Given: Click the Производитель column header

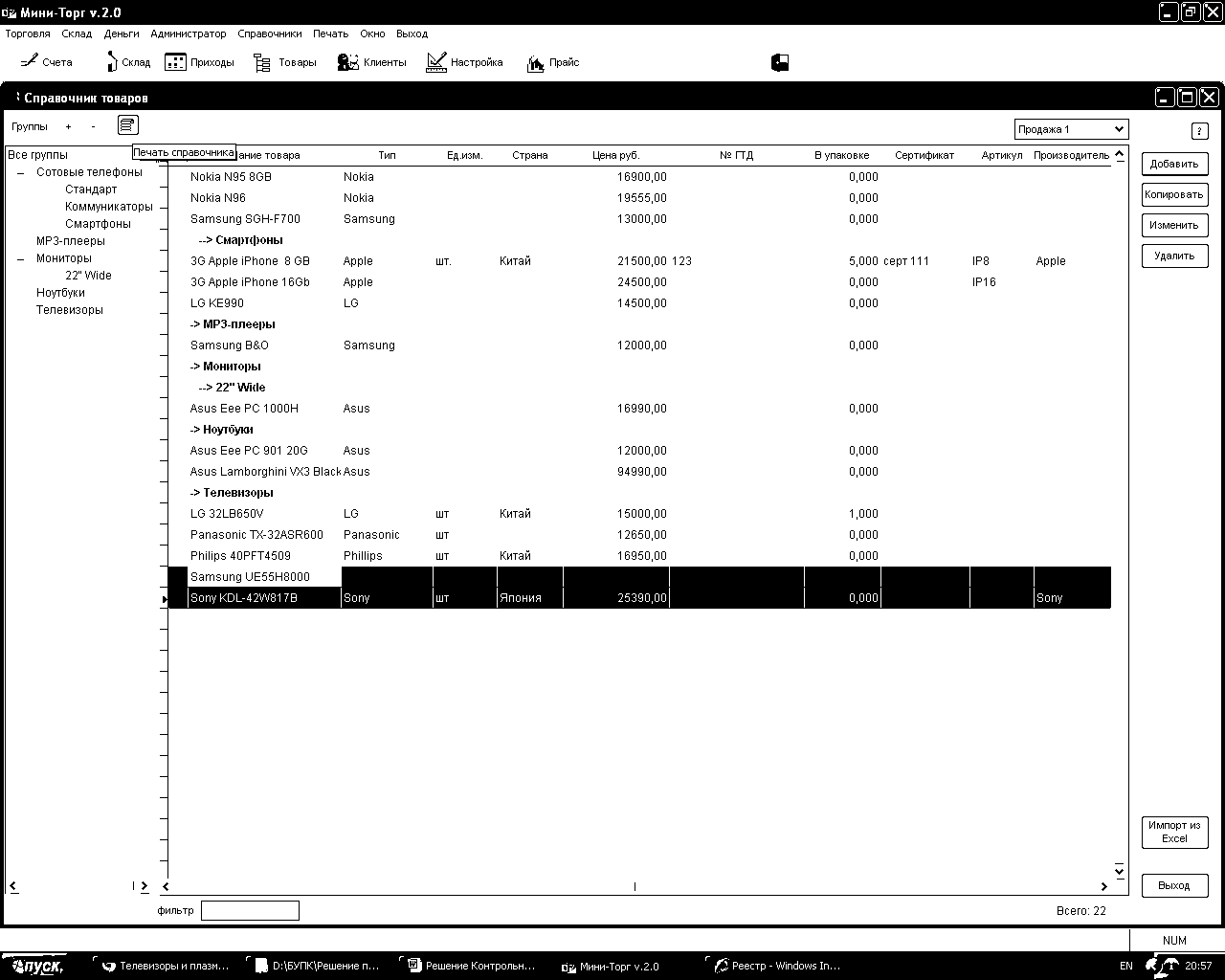Looking at the screenshot, I should pos(1071,155).
